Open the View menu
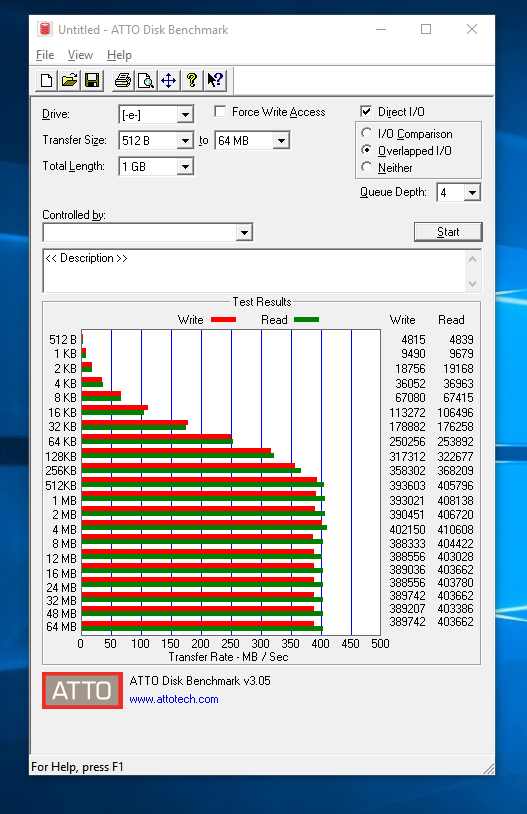 pos(80,55)
